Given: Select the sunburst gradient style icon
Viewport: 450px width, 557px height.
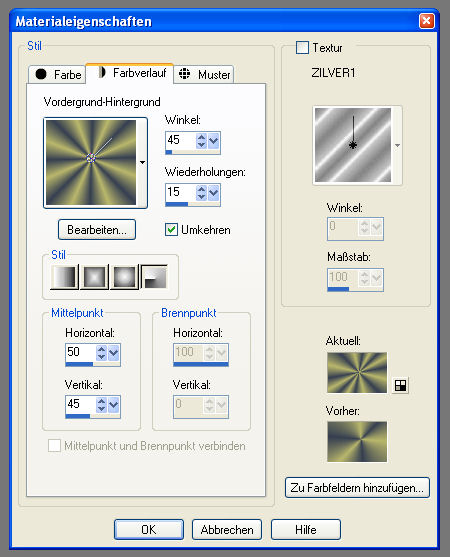Looking at the screenshot, I should click(x=125, y=277).
